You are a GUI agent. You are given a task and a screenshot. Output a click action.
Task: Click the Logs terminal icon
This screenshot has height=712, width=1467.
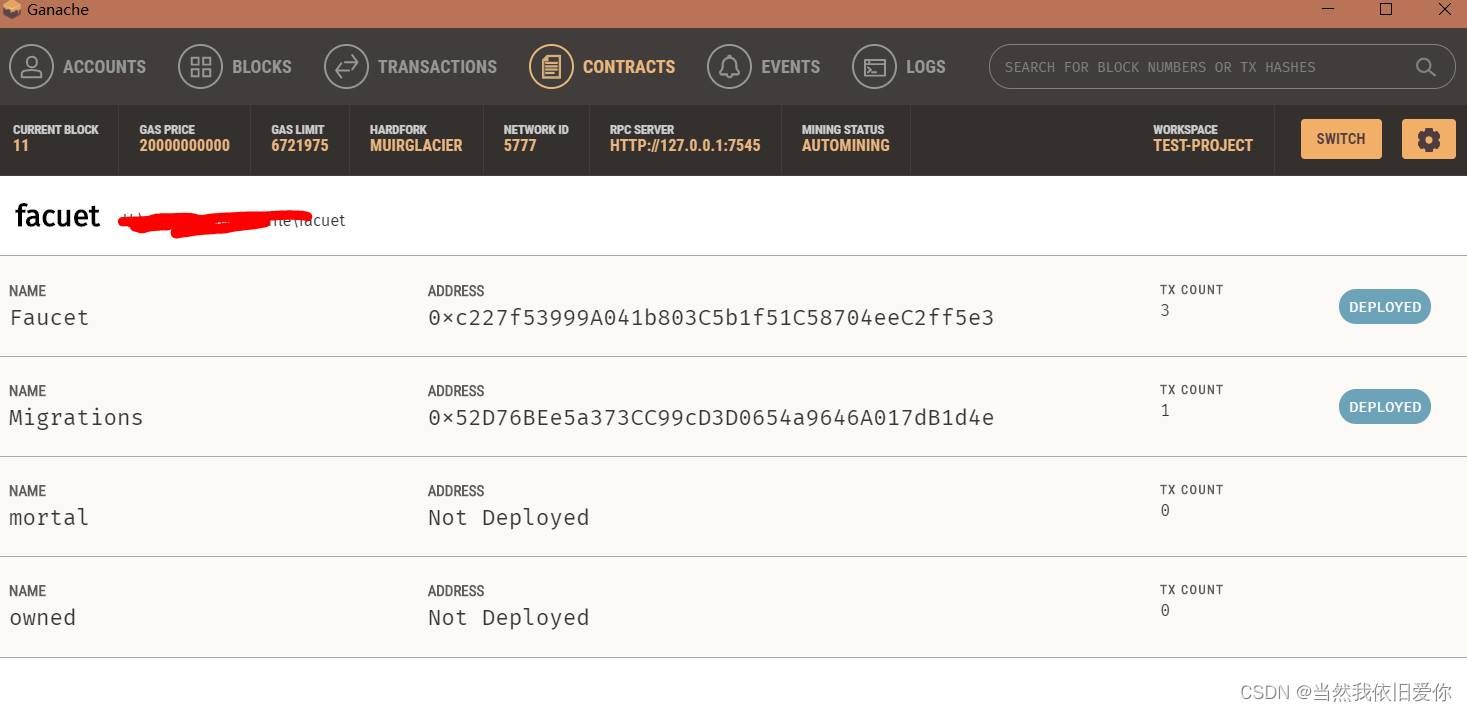(x=874, y=67)
